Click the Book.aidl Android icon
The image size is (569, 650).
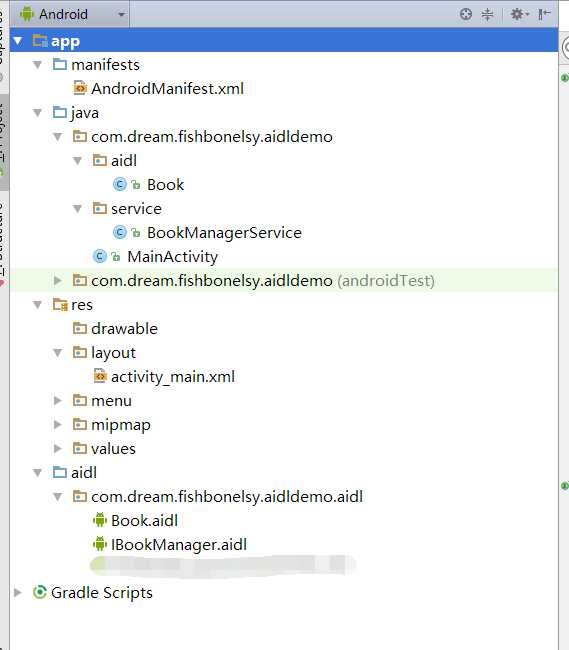point(100,521)
